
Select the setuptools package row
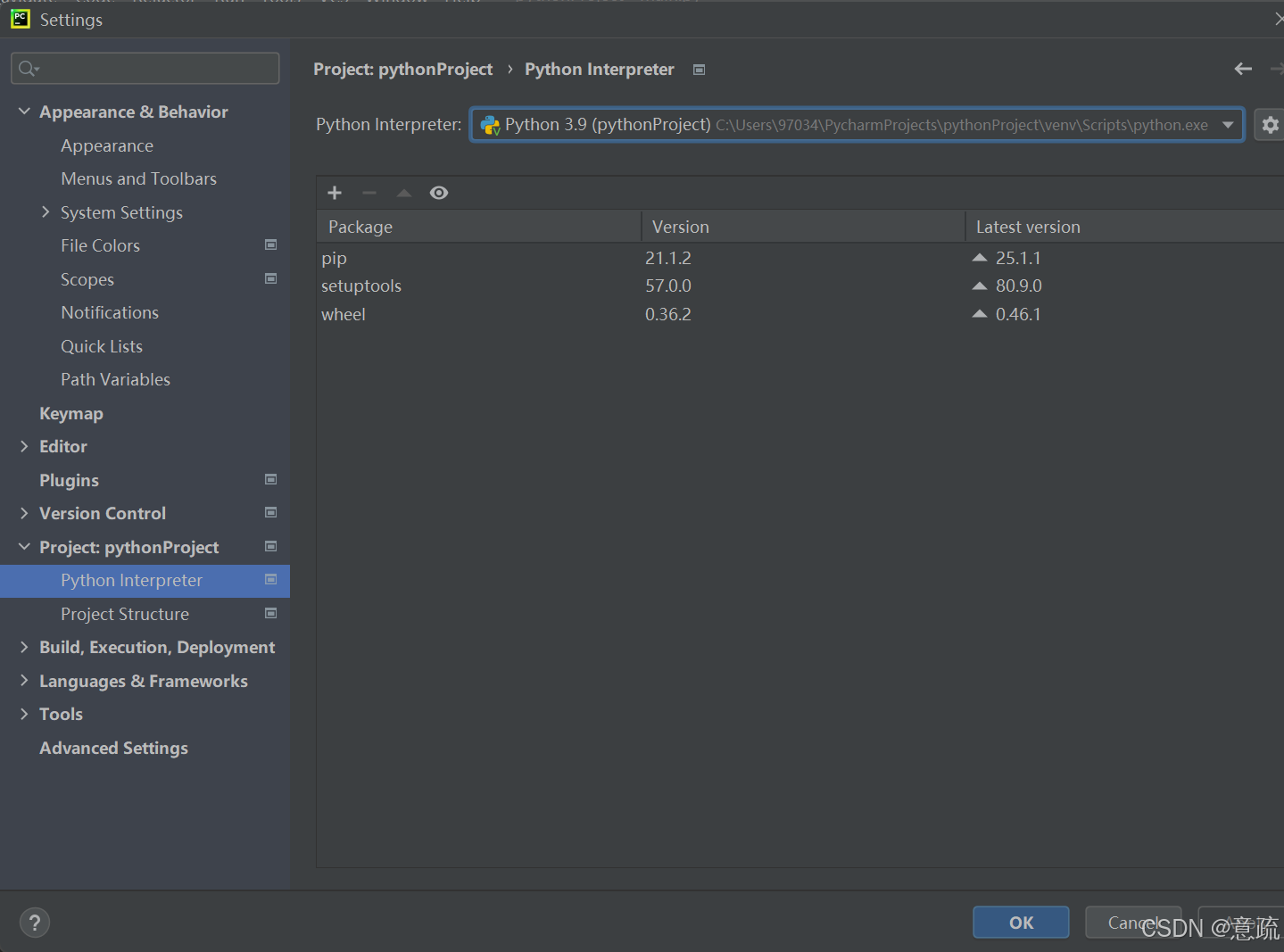click(800, 286)
